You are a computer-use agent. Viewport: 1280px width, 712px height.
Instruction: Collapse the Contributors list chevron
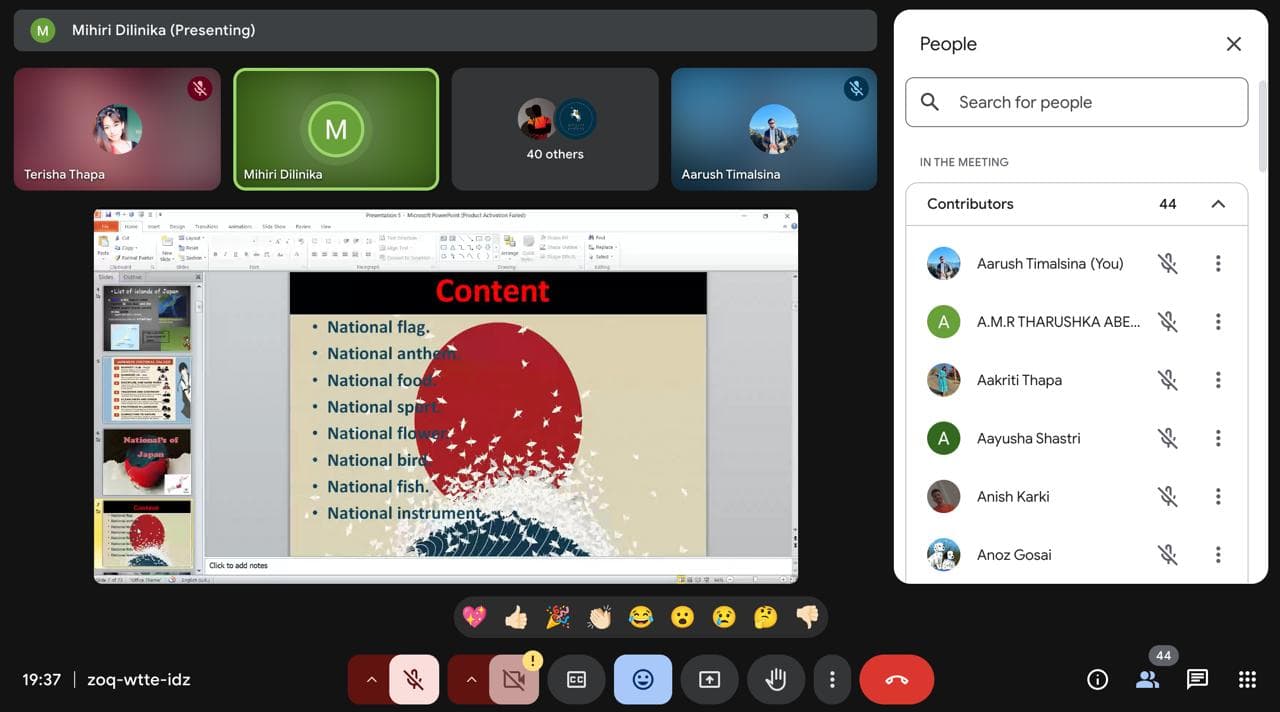point(1218,204)
